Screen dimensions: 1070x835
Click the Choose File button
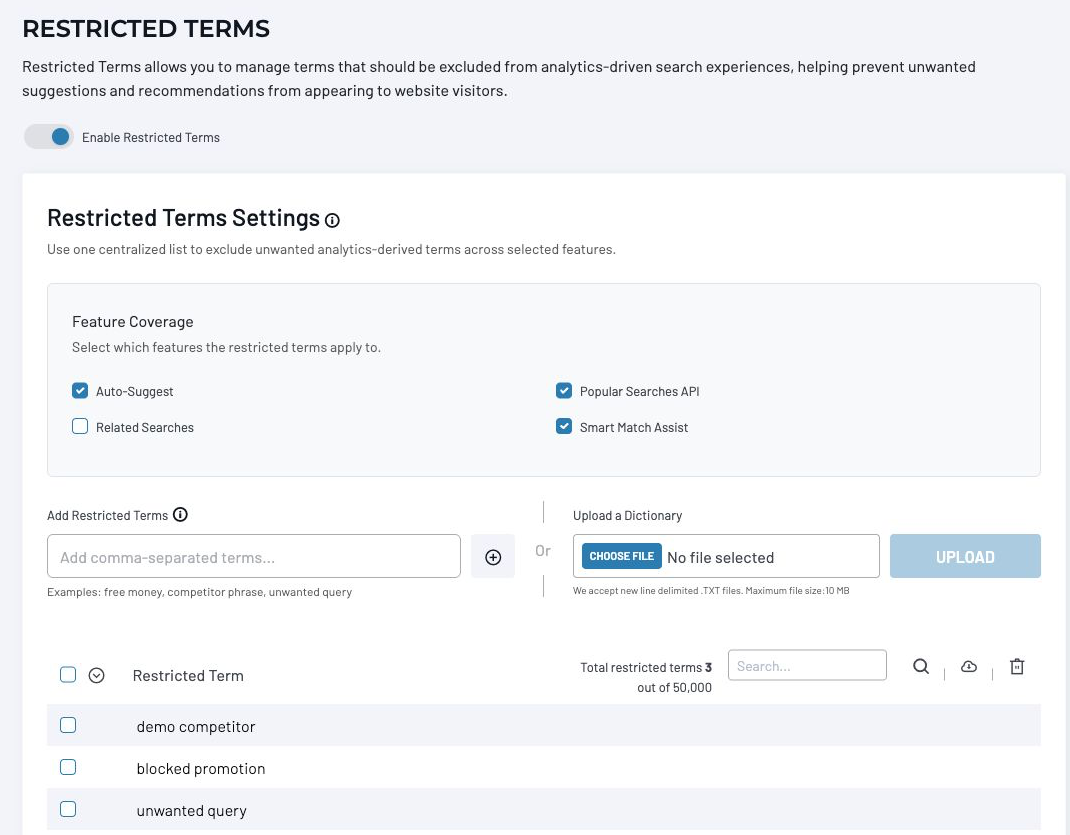[622, 556]
